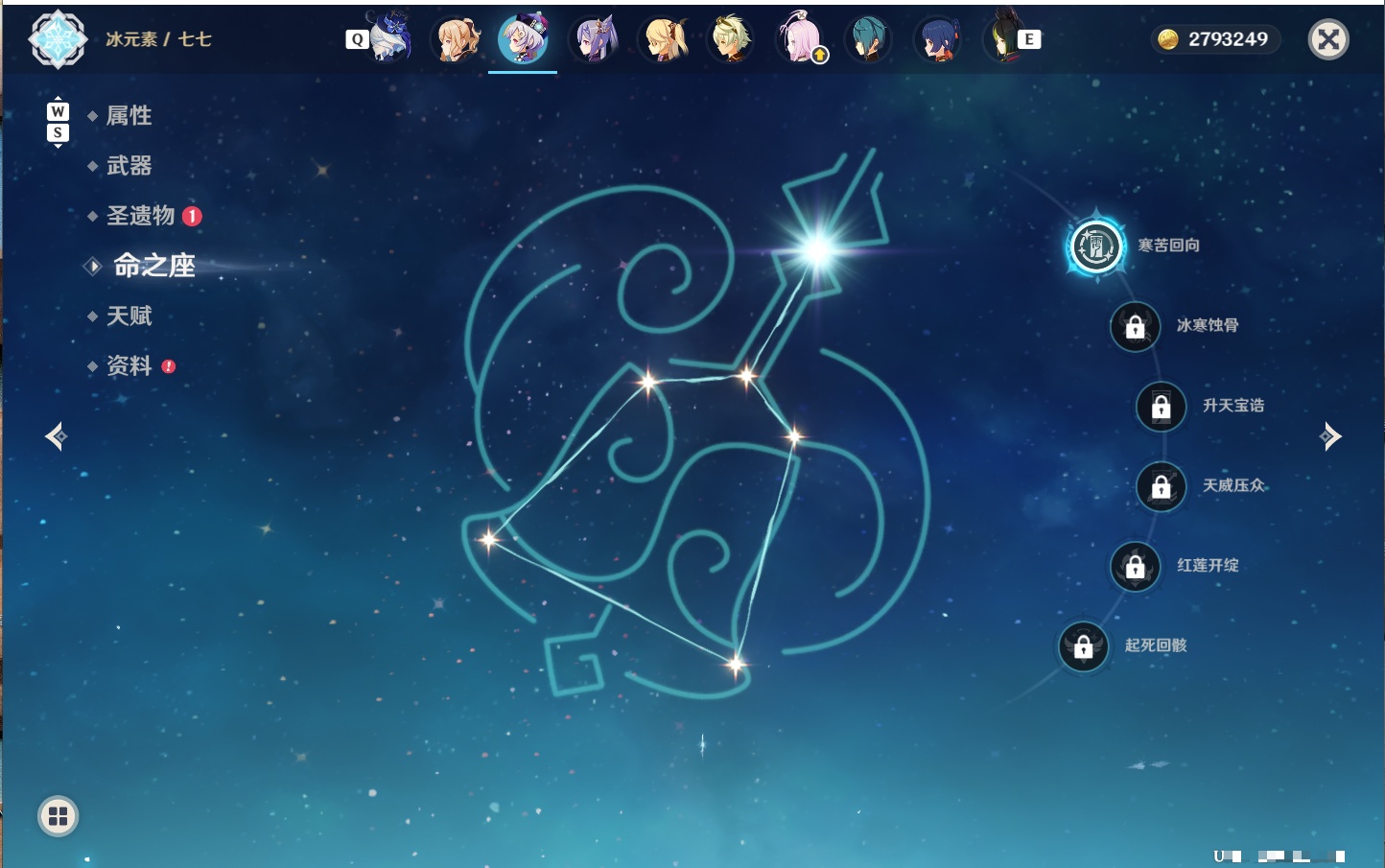Select the locked 起死回骸 constellation node
The width and height of the screenshot is (1385, 868).
point(1083,646)
